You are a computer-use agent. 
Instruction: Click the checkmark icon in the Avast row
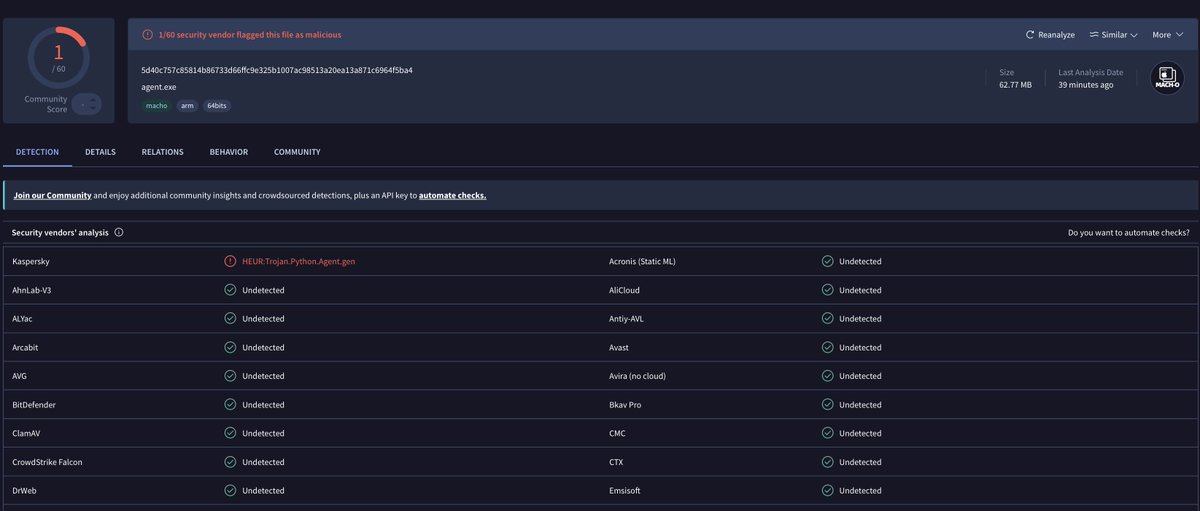click(x=827, y=347)
